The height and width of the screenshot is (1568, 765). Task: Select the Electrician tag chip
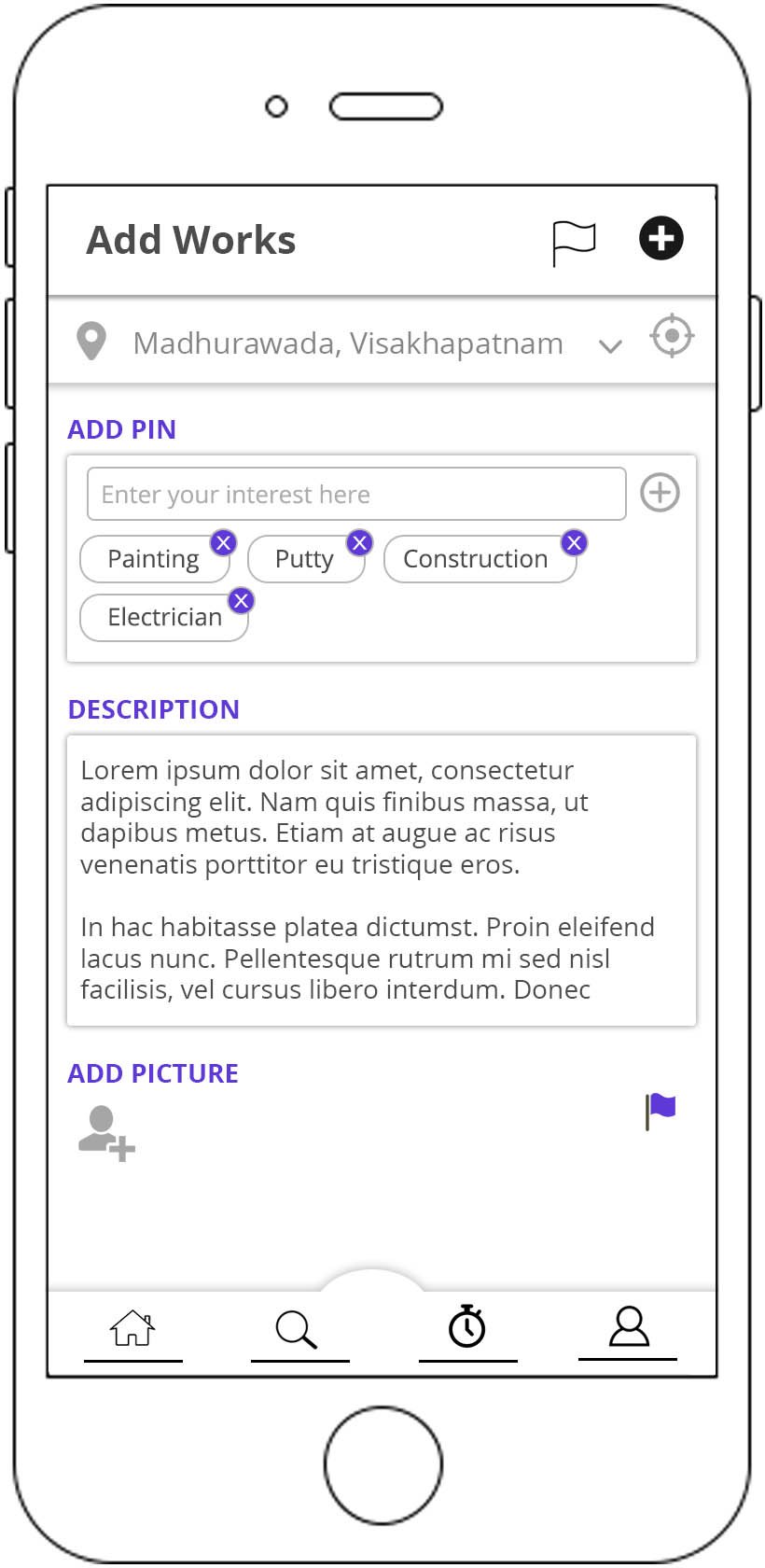[163, 618]
